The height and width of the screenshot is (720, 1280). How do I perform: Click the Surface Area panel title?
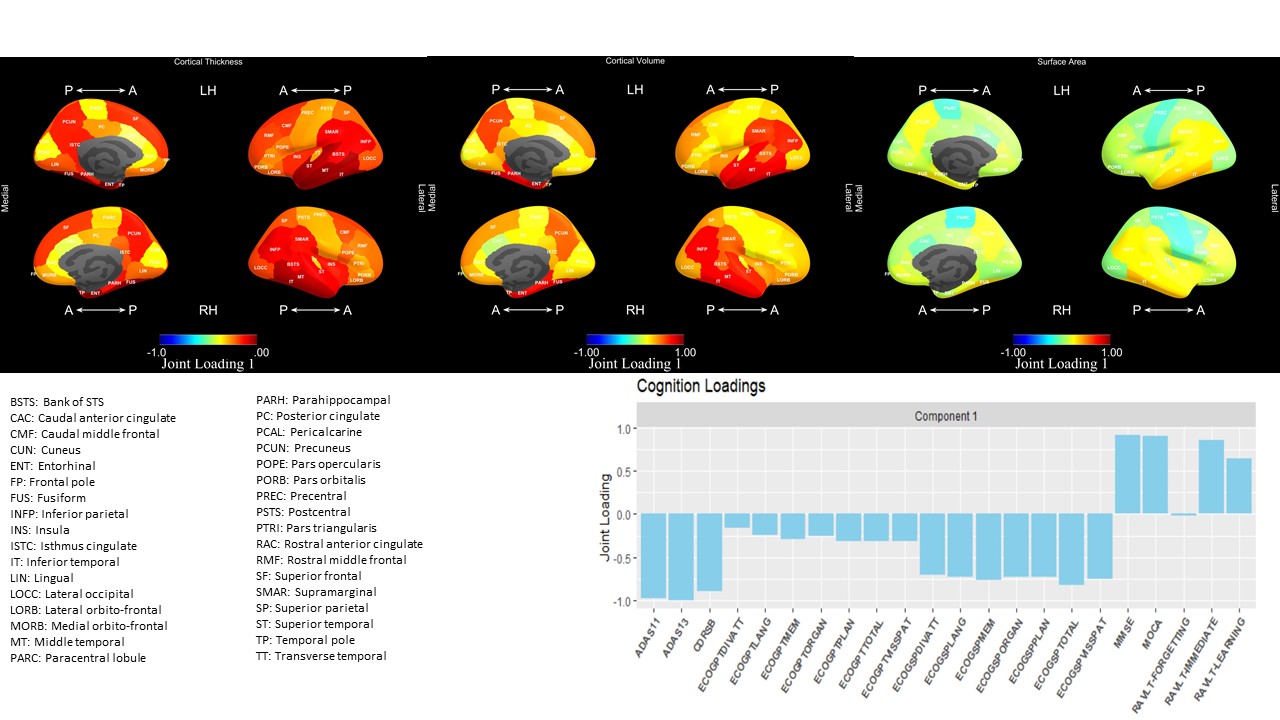(x=1061, y=62)
